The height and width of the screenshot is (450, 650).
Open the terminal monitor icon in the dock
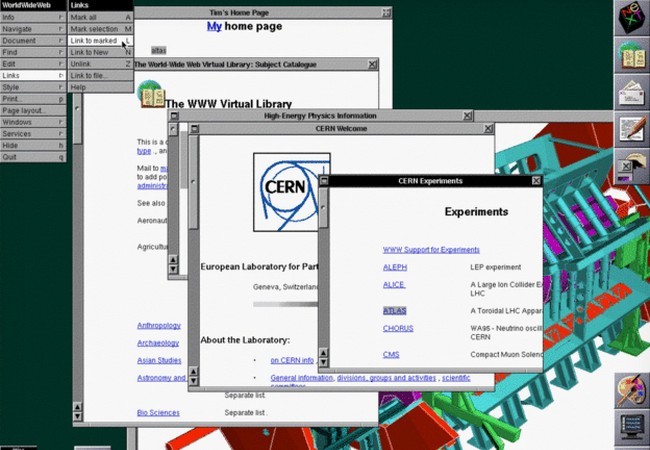pyautogui.click(x=632, y=428)
